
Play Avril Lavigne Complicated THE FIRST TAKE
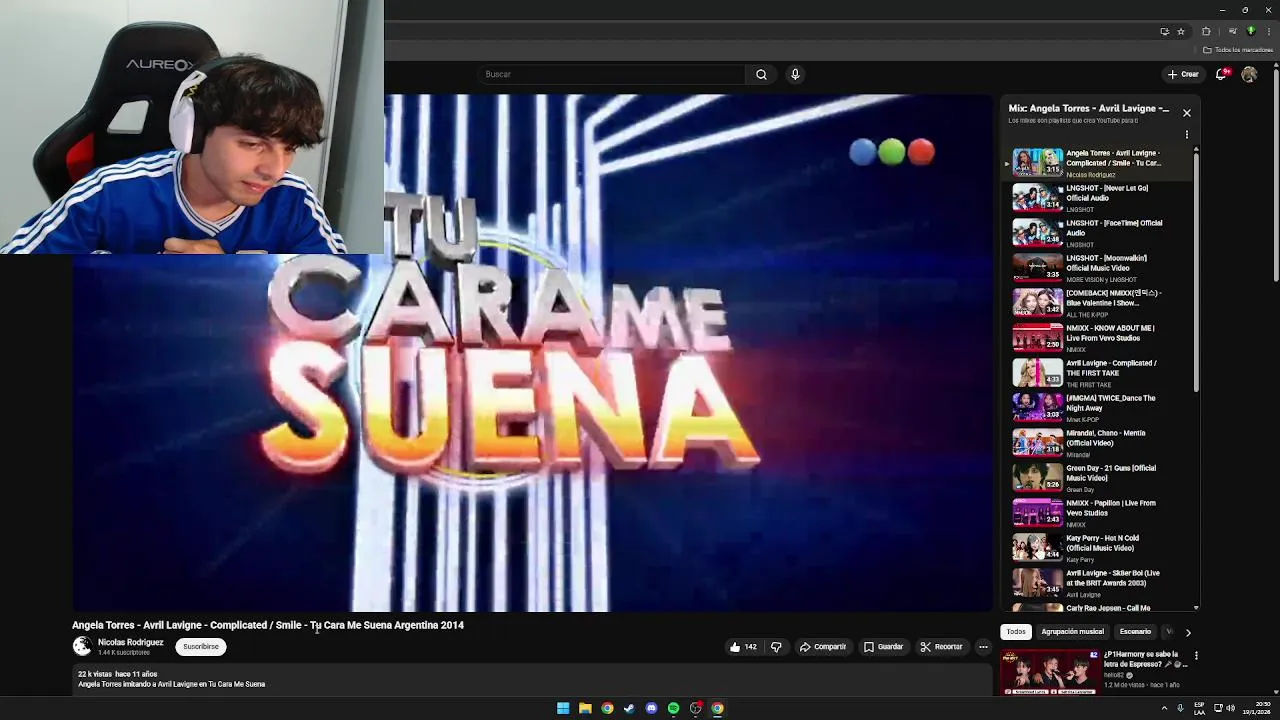coord(1098,373)
